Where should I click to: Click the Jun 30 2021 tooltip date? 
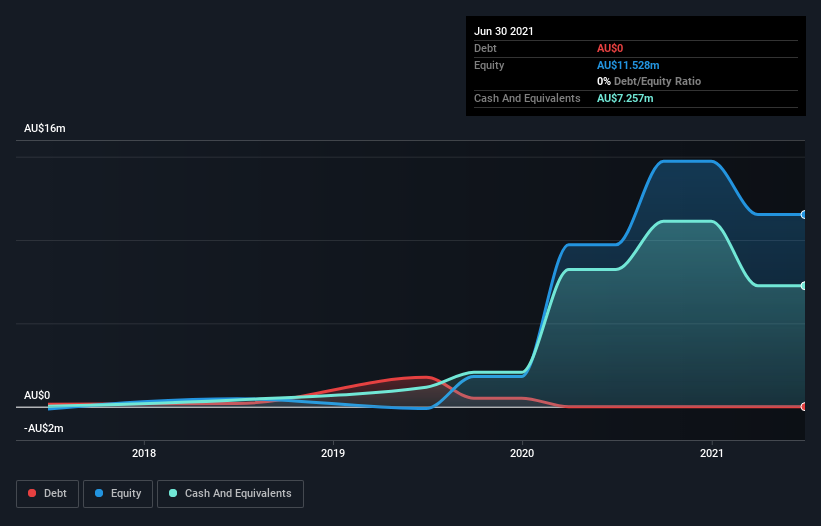tap(504, 31)
